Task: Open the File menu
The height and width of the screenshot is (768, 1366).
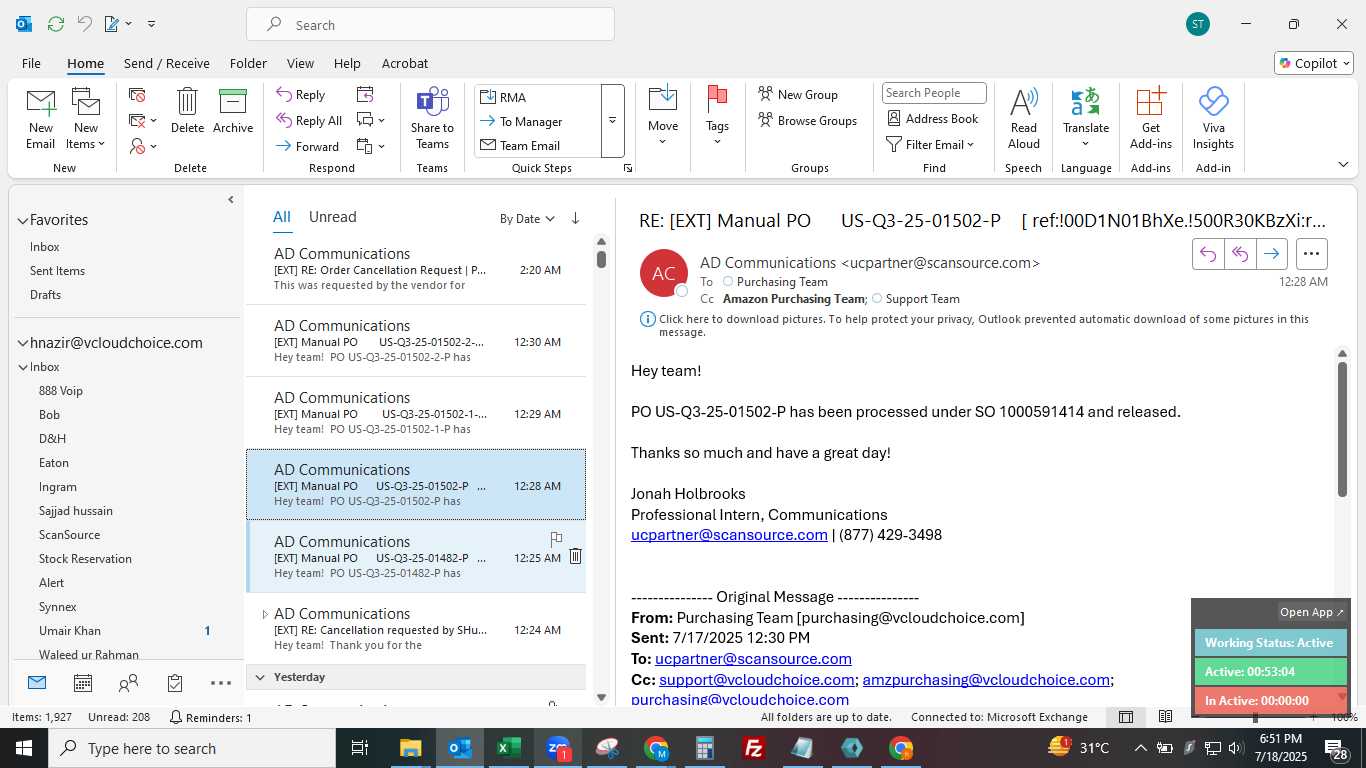Action: click(31, 63)
